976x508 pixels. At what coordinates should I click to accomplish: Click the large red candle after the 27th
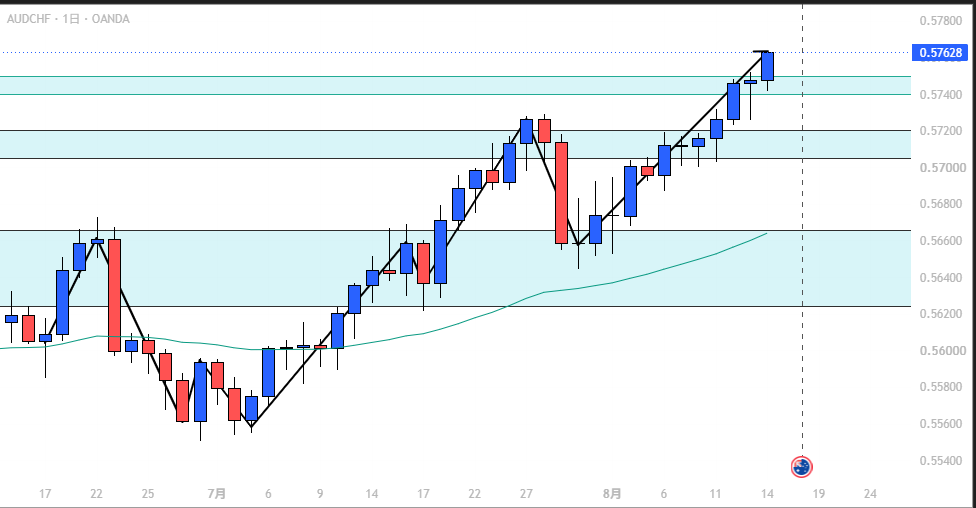(x=561, y=193)
